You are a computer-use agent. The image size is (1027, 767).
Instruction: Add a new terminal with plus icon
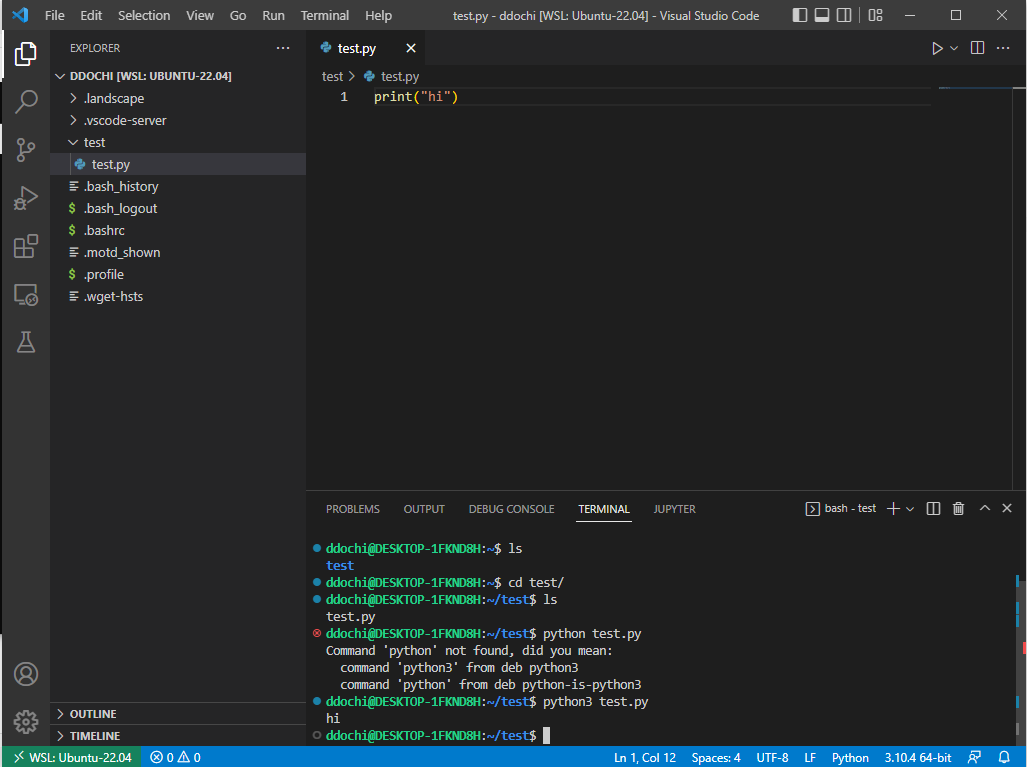pos(893,509)
